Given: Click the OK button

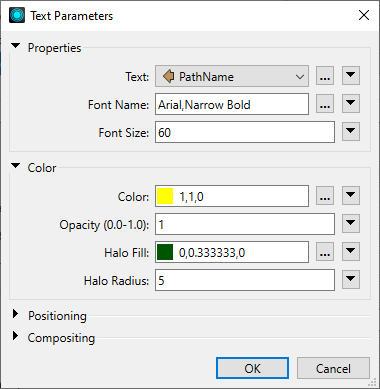Looking at the screenshot, I should (252, 368).
